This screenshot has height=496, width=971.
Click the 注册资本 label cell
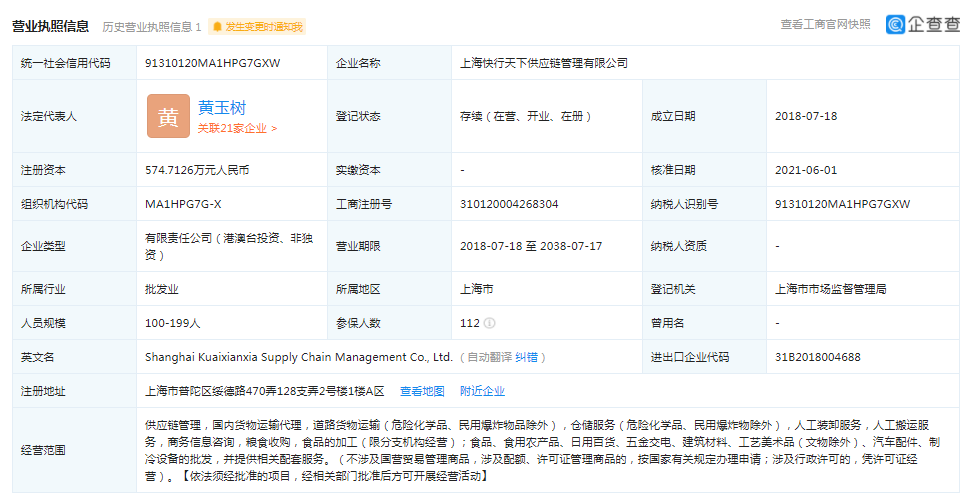[74, 170]
